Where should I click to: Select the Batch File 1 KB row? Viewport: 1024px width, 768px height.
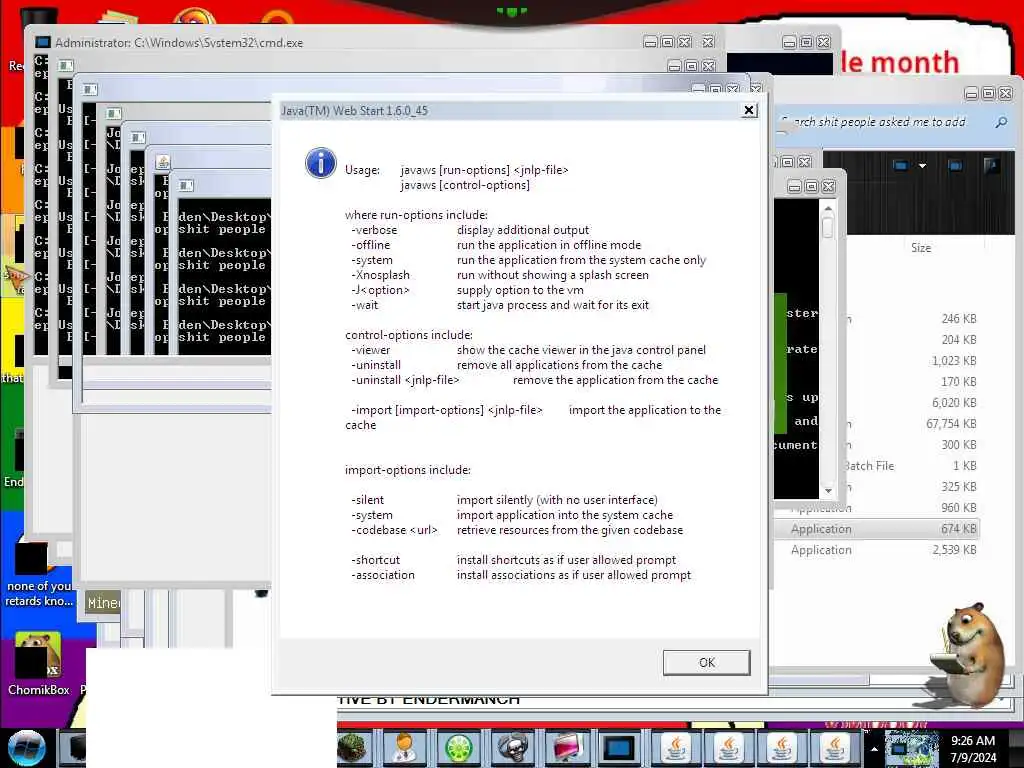click(911, 466)
